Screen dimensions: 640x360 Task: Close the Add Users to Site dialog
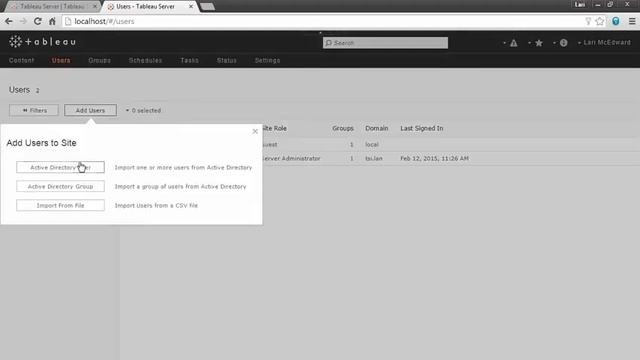click(x=255, y=131)
